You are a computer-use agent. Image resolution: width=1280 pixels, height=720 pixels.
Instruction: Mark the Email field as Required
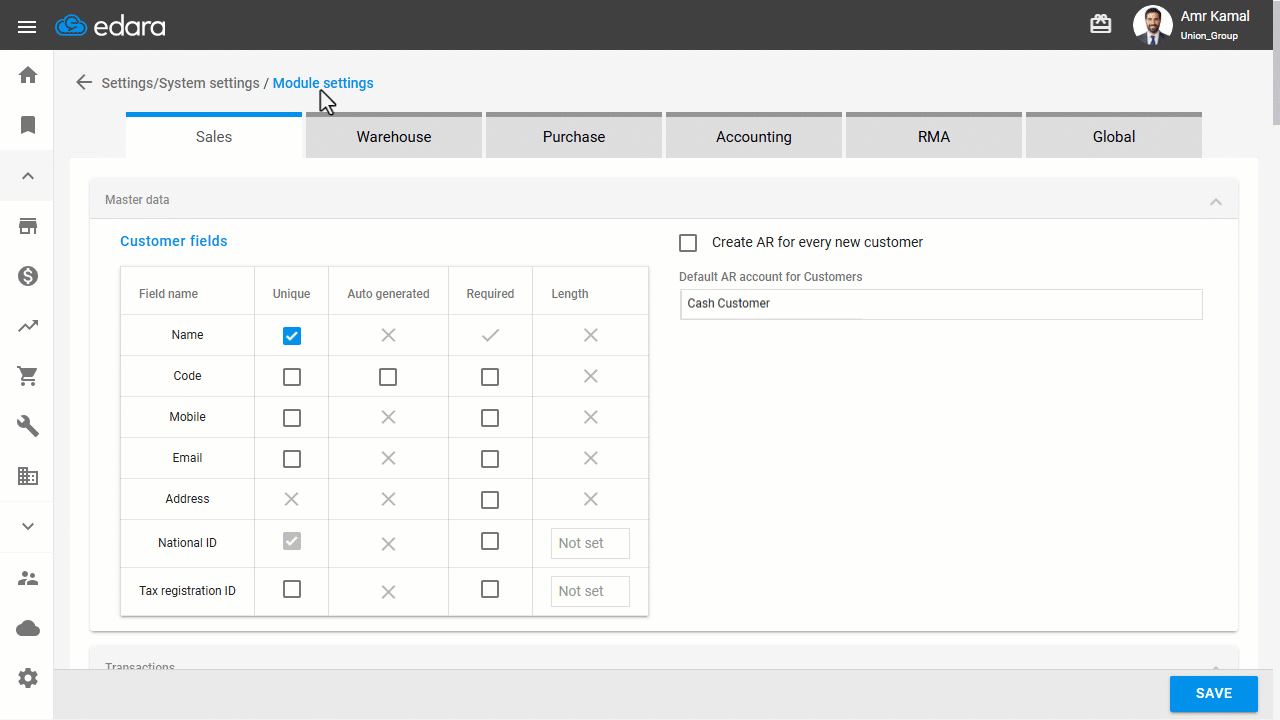tap(490, 459)
